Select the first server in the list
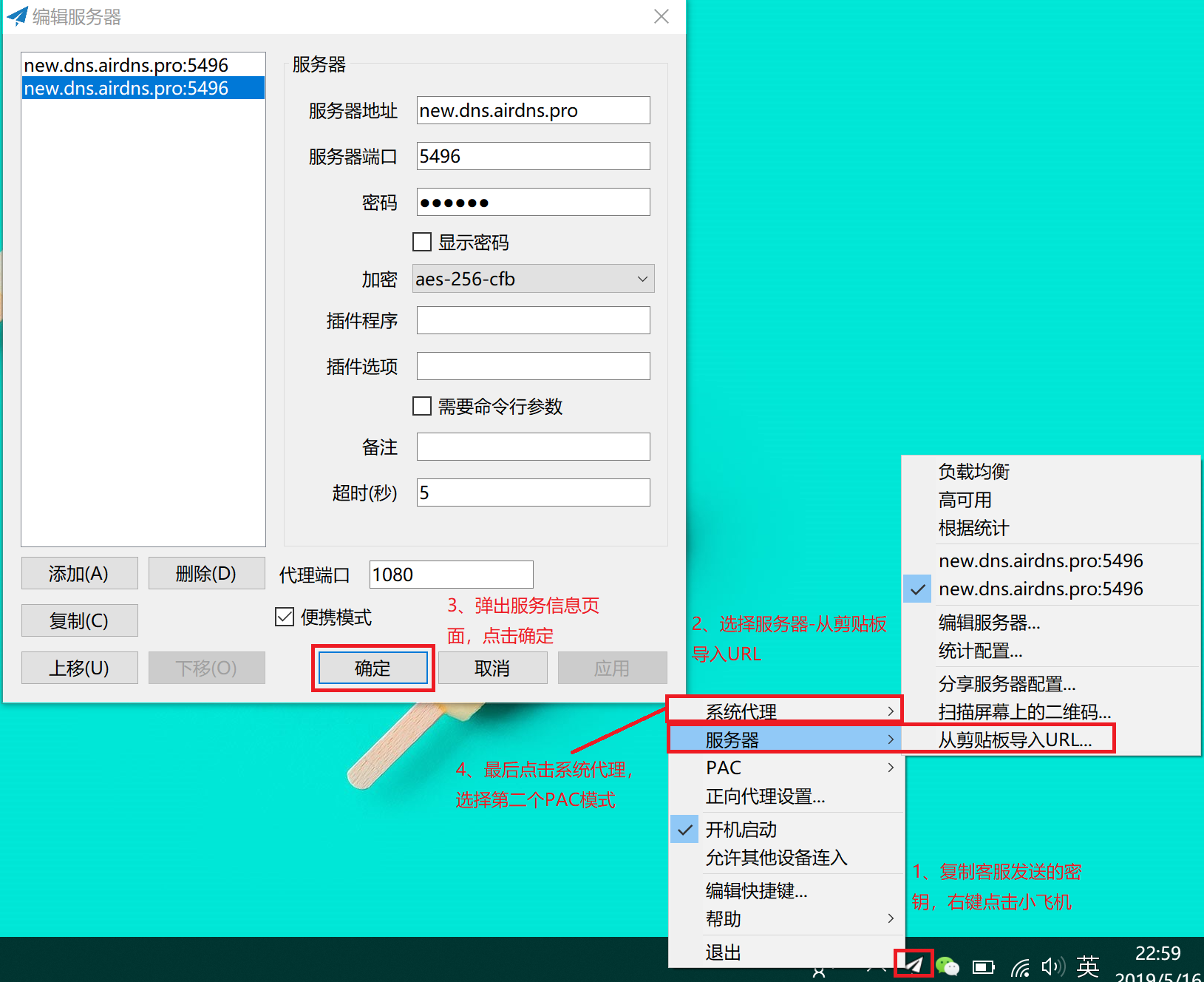This screenshot has width=1204, height=982. [126, 65]
